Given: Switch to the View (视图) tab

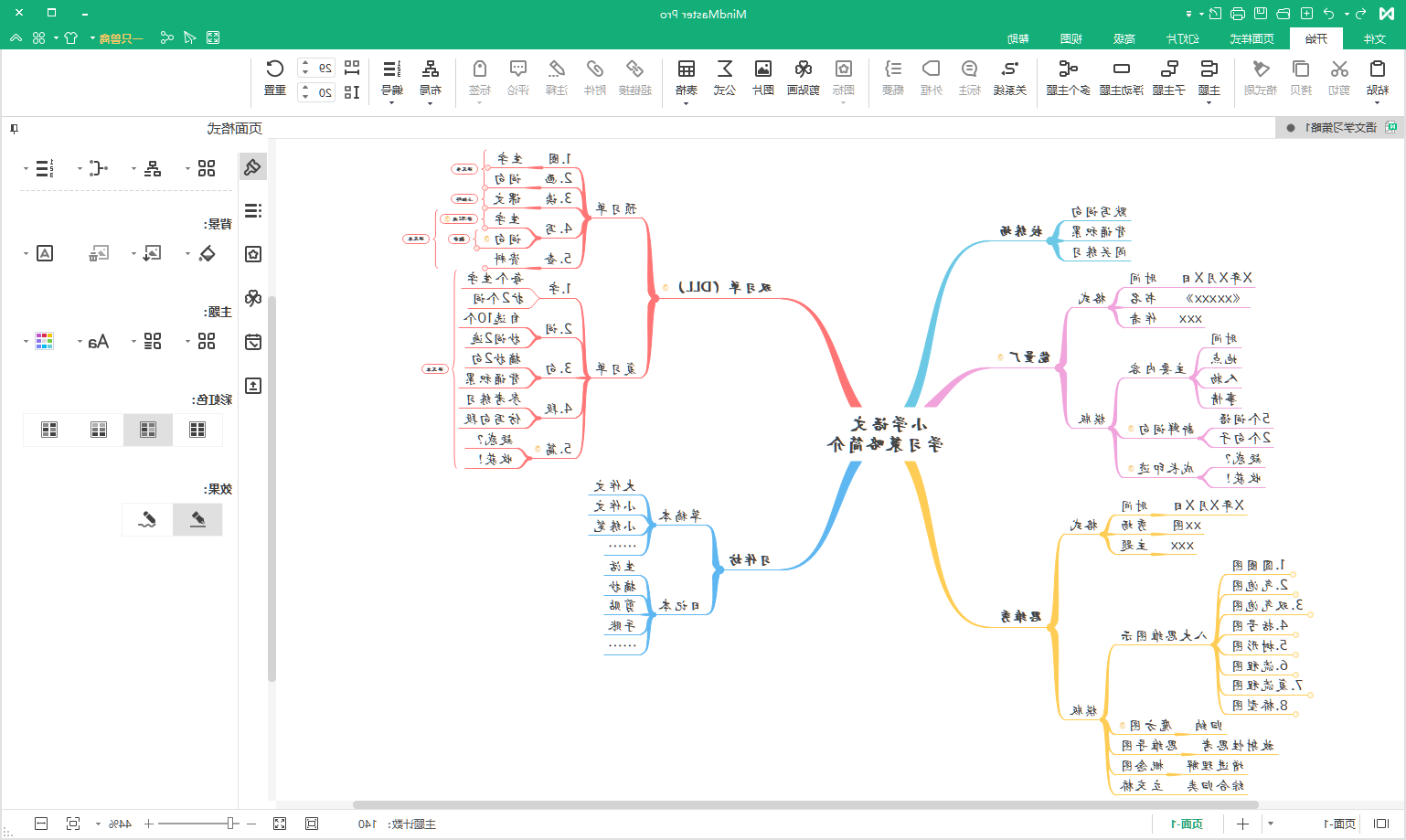Looking at the screenshot, I should click(x=1070, y=38).
